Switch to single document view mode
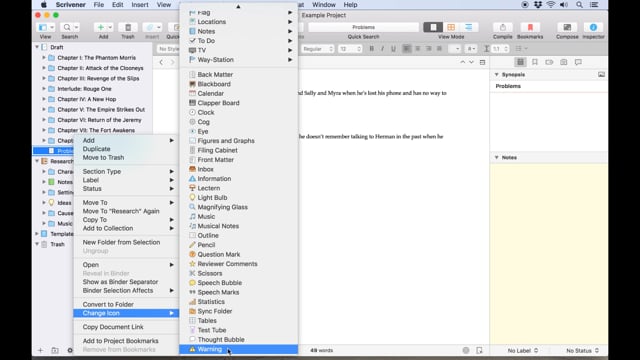The width and height of the screenshot is (640, 360). (433, 27)
